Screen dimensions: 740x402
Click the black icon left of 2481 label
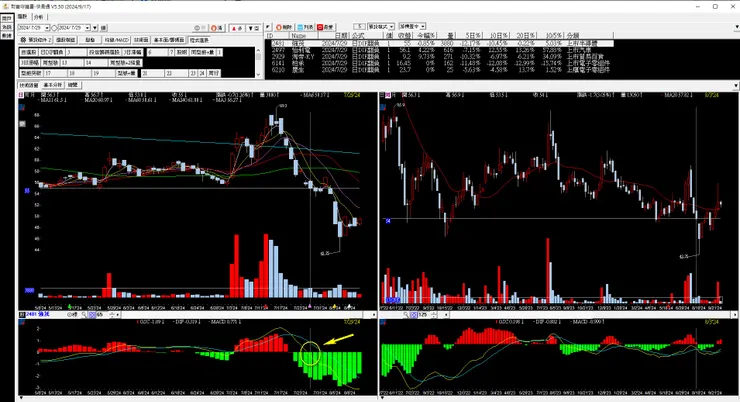(x=22, y=314)
